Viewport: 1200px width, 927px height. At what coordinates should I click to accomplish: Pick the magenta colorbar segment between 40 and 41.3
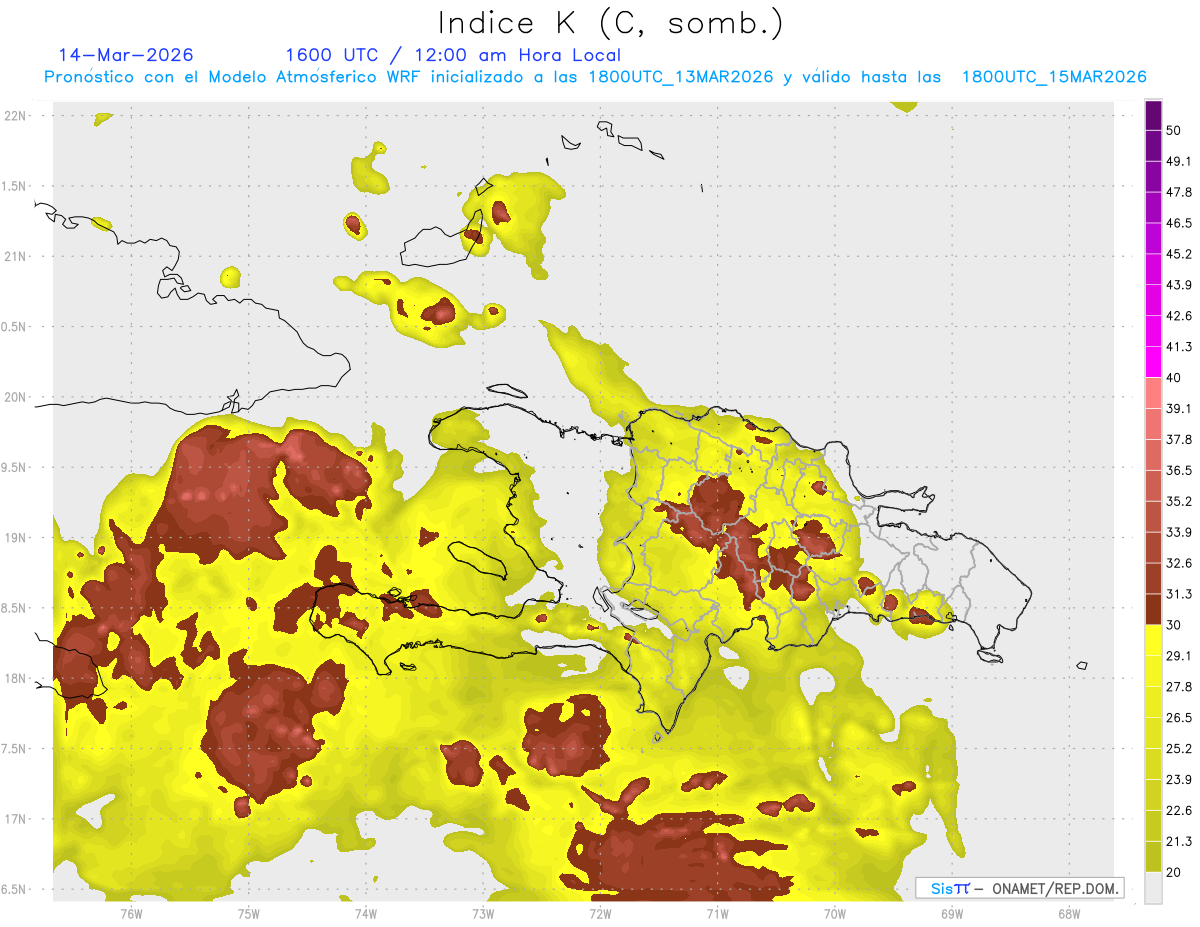pyautogui.click(x=1153, y=362)
